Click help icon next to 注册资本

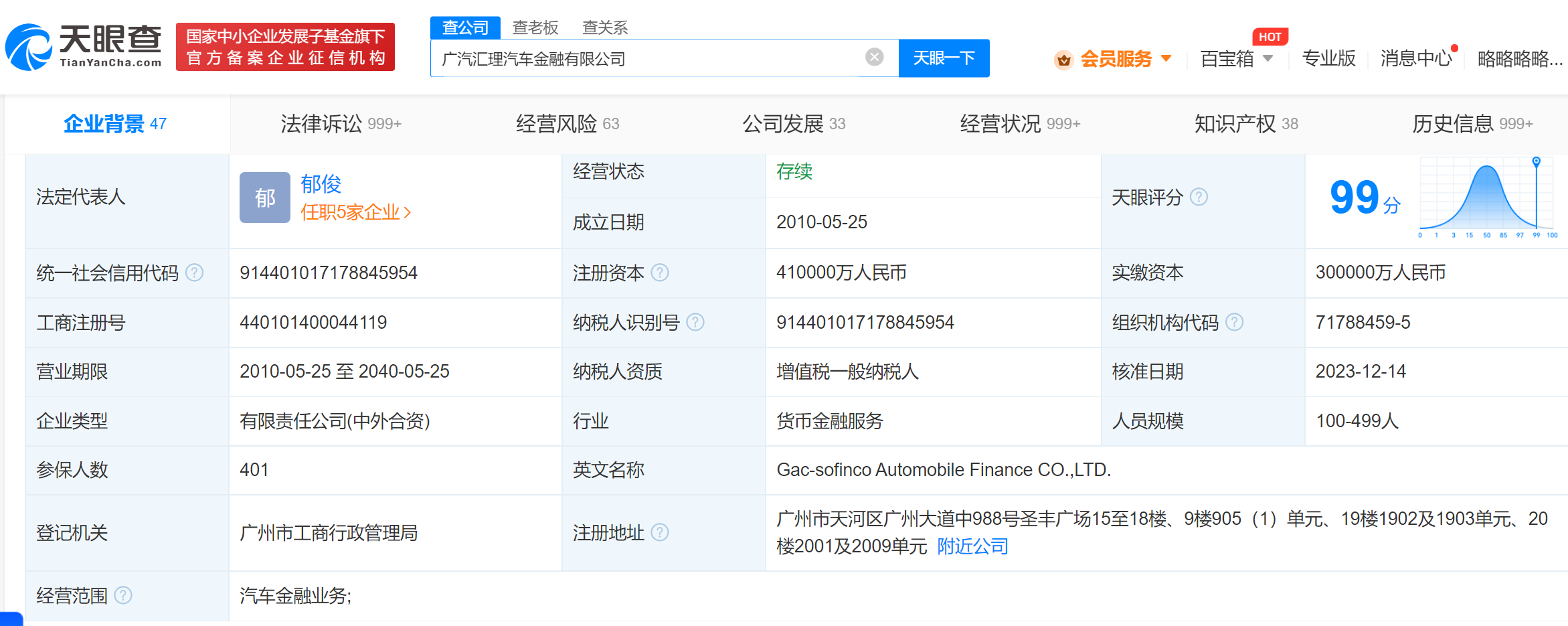click(660, 272)
